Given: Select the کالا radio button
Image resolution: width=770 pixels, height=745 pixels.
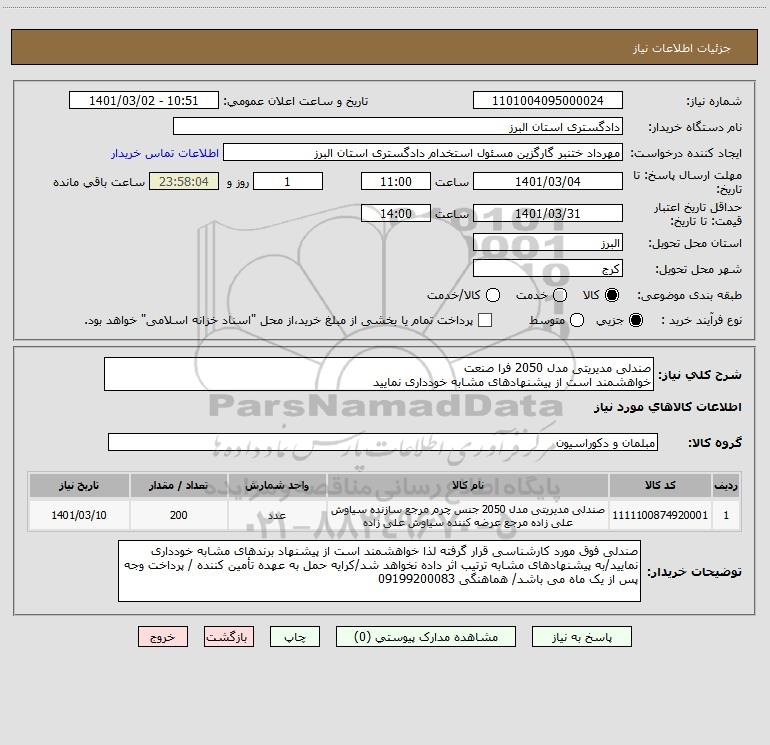Looking at the screenshot, I should point(612,295).
